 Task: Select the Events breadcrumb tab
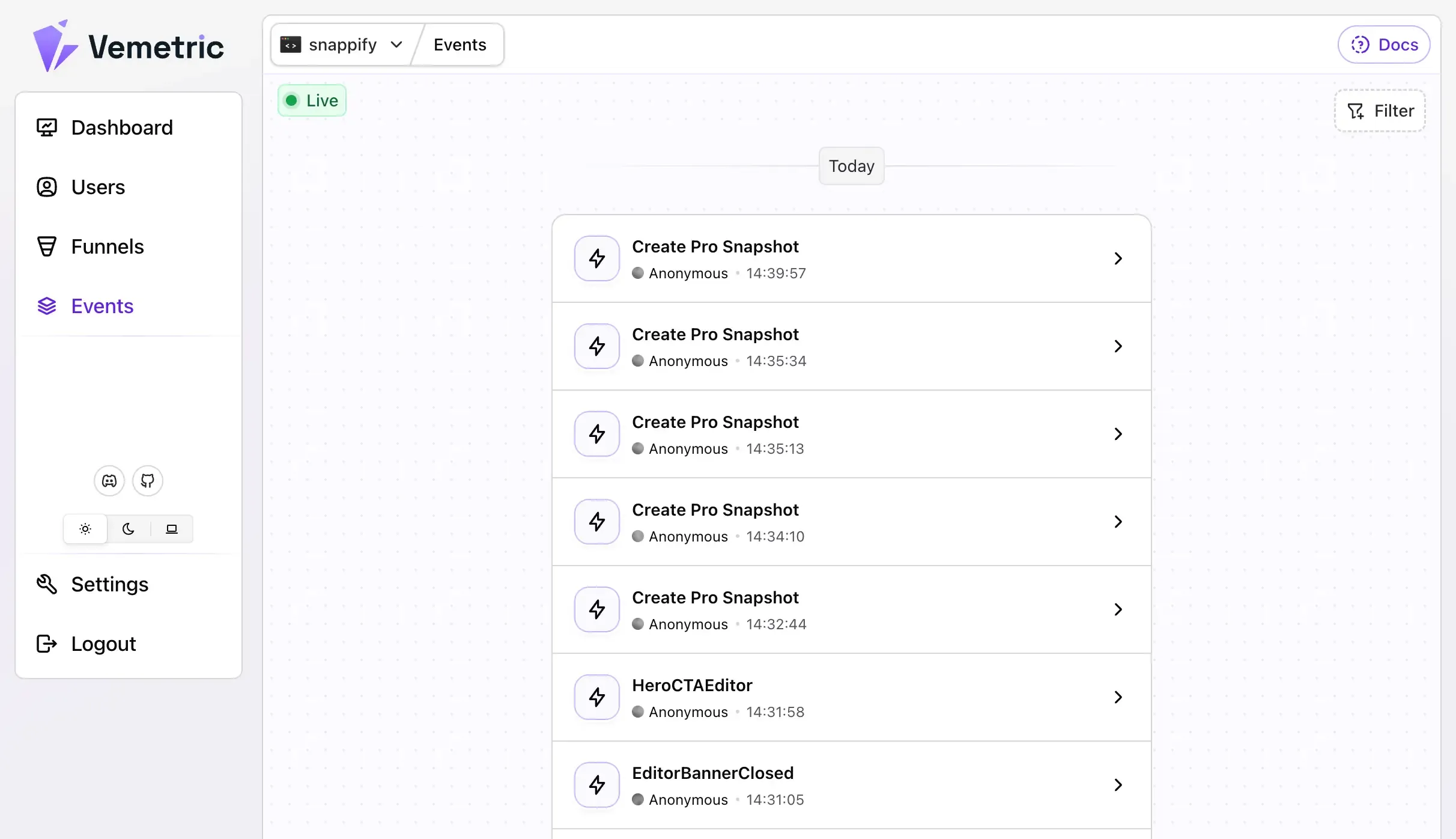tap(460, 44)
